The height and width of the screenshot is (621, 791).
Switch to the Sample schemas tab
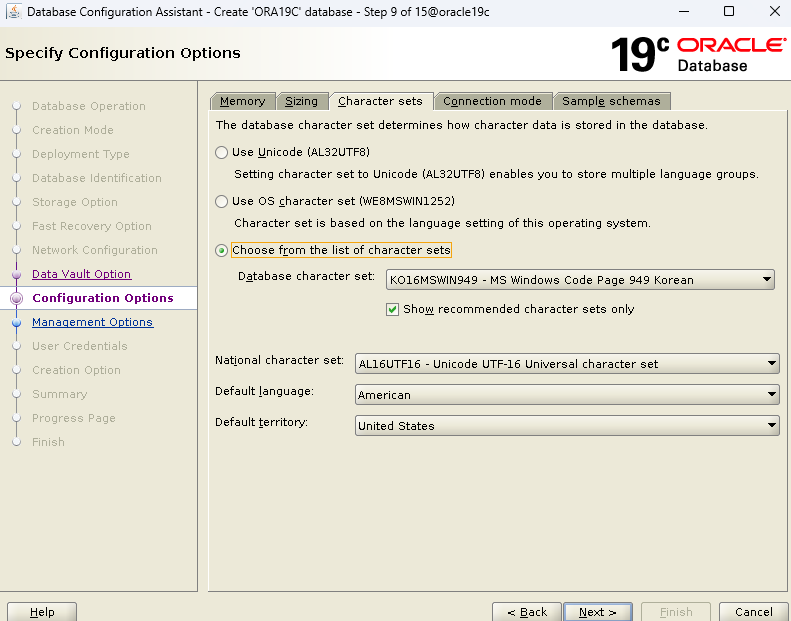(611, 101)
